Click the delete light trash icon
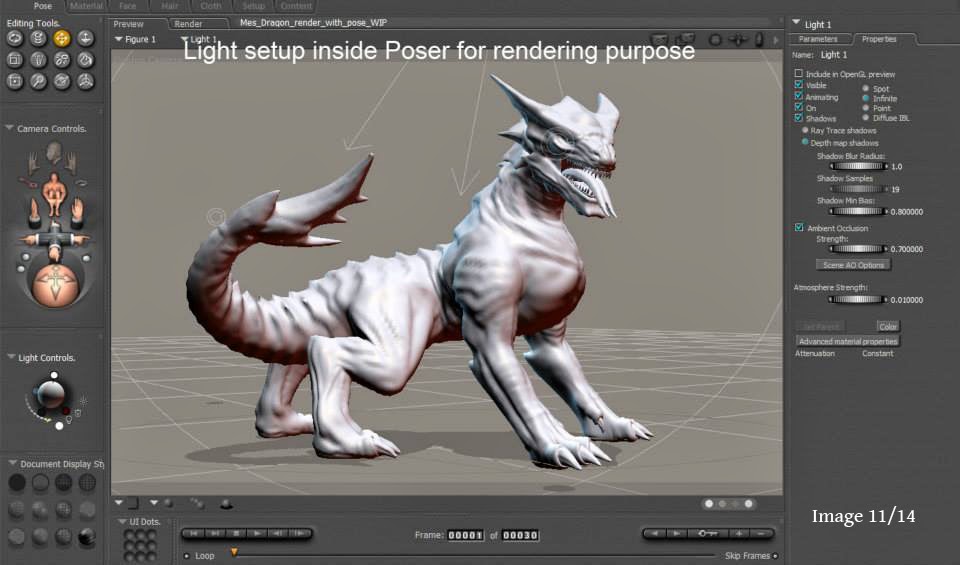 78,414
